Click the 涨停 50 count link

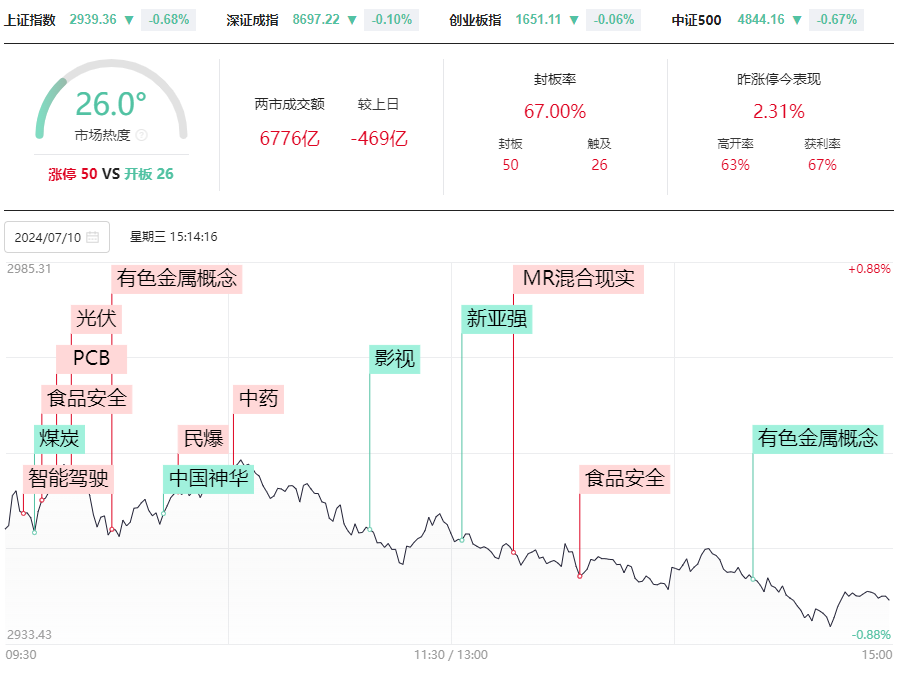[72, 174]
